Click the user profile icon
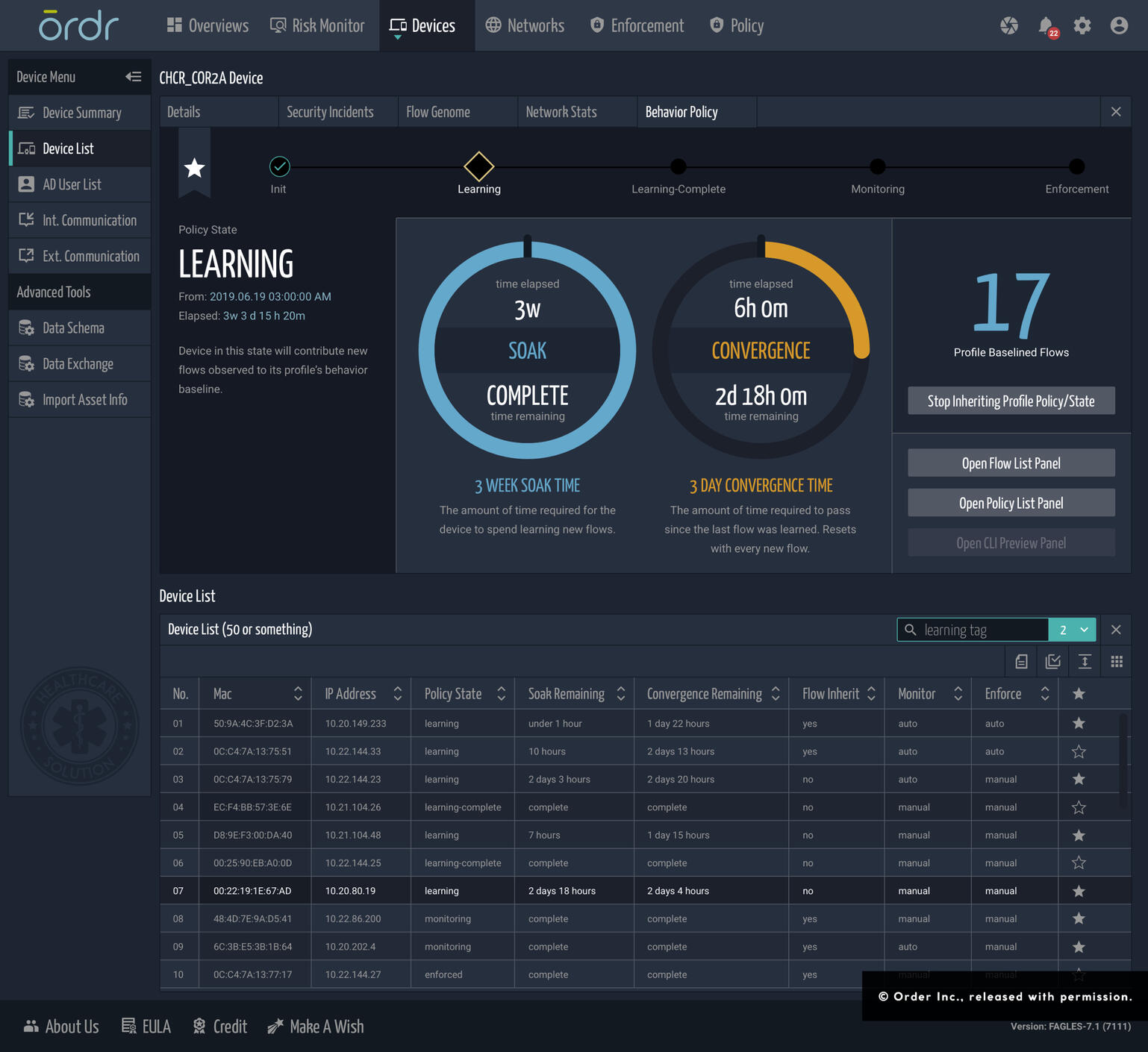Screen dimensions: 1148x1052 1118,25
